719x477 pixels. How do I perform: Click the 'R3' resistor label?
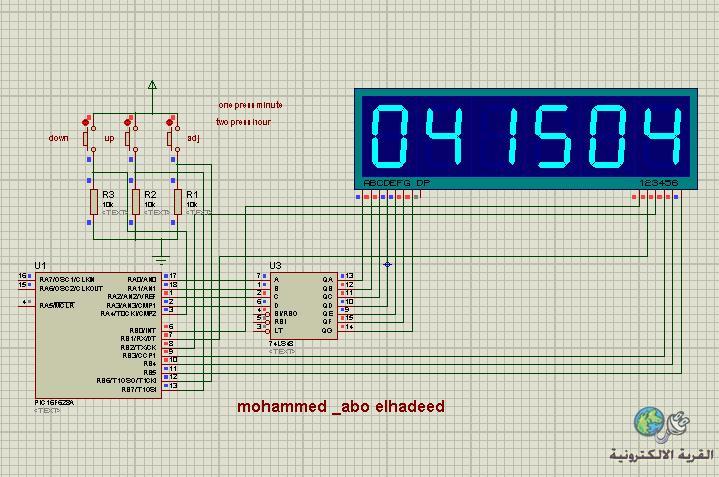click(108, 194)
